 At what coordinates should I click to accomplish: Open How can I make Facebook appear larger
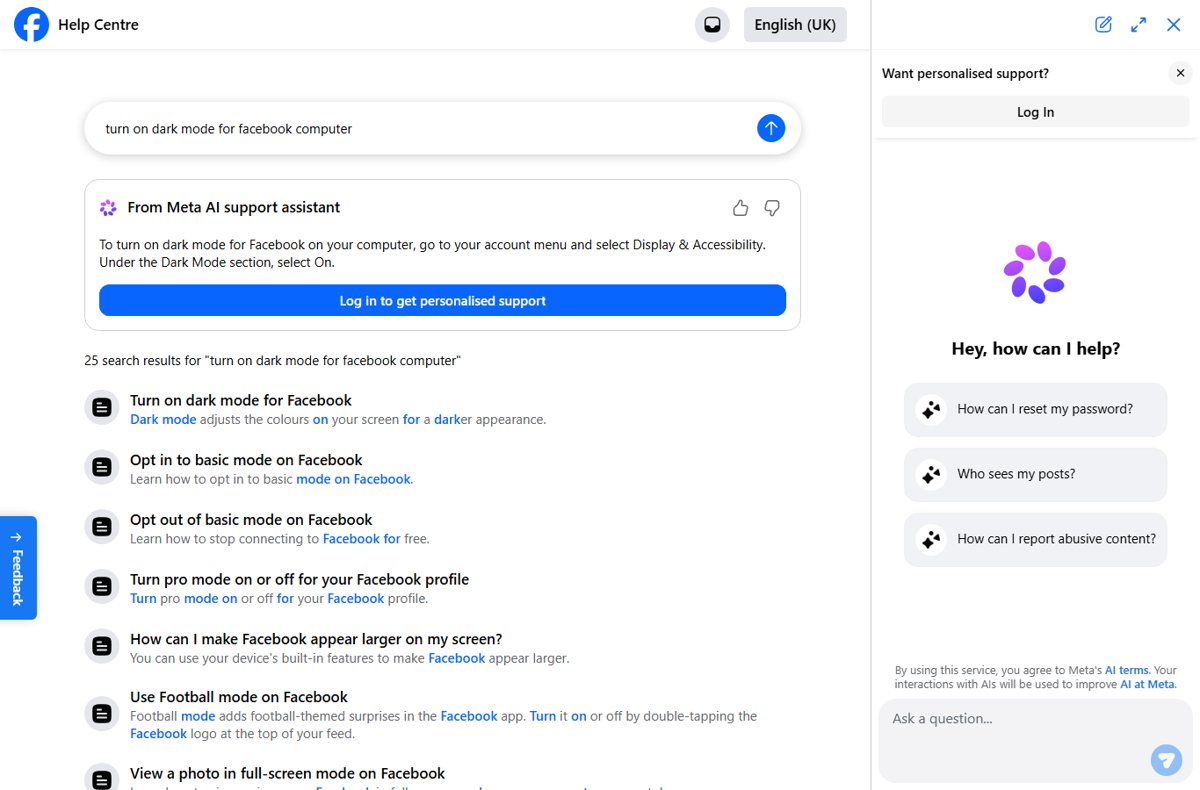(x=316, y=638)
